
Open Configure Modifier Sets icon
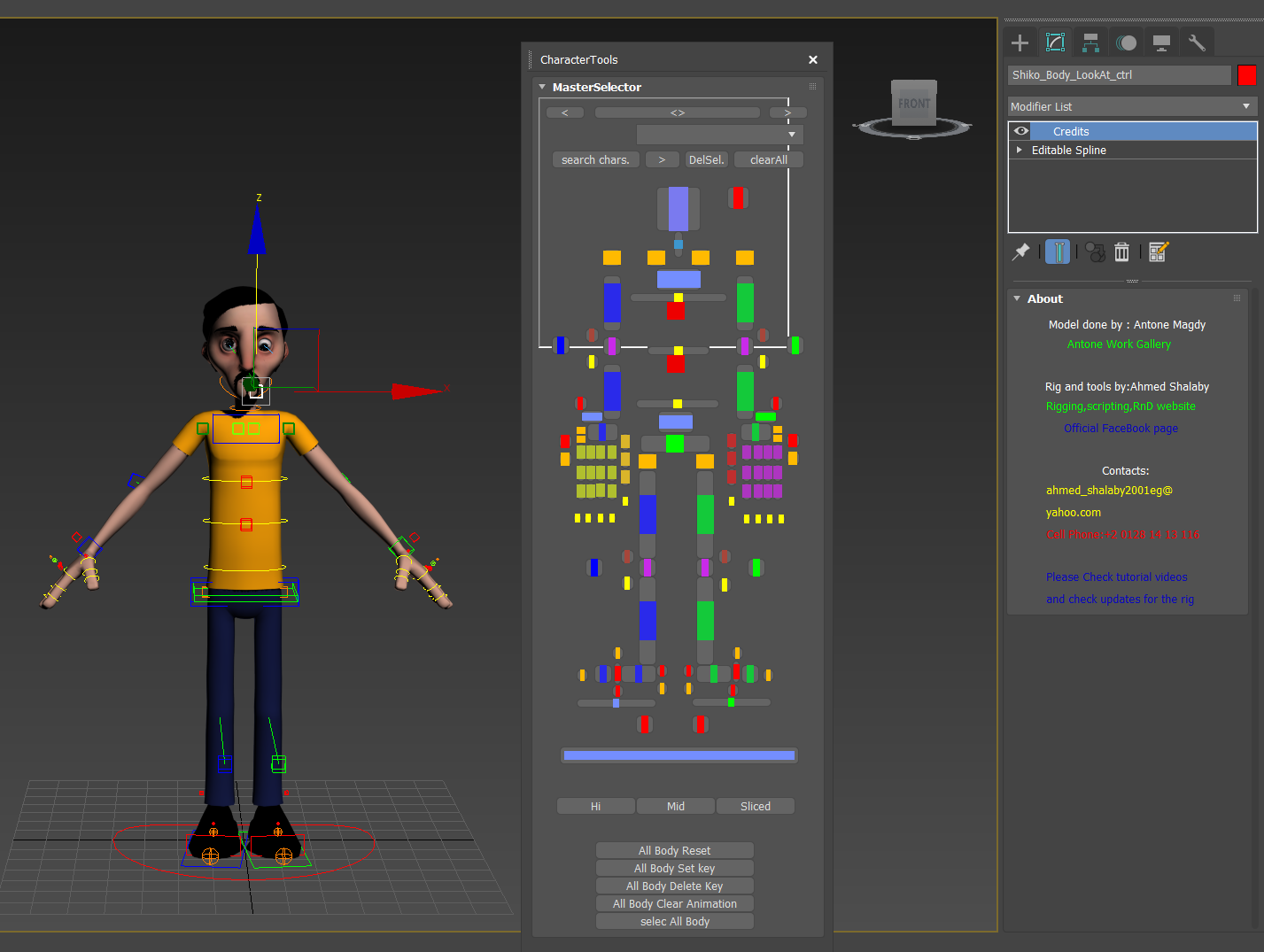pyautogui.click(x=1159, y=252)
